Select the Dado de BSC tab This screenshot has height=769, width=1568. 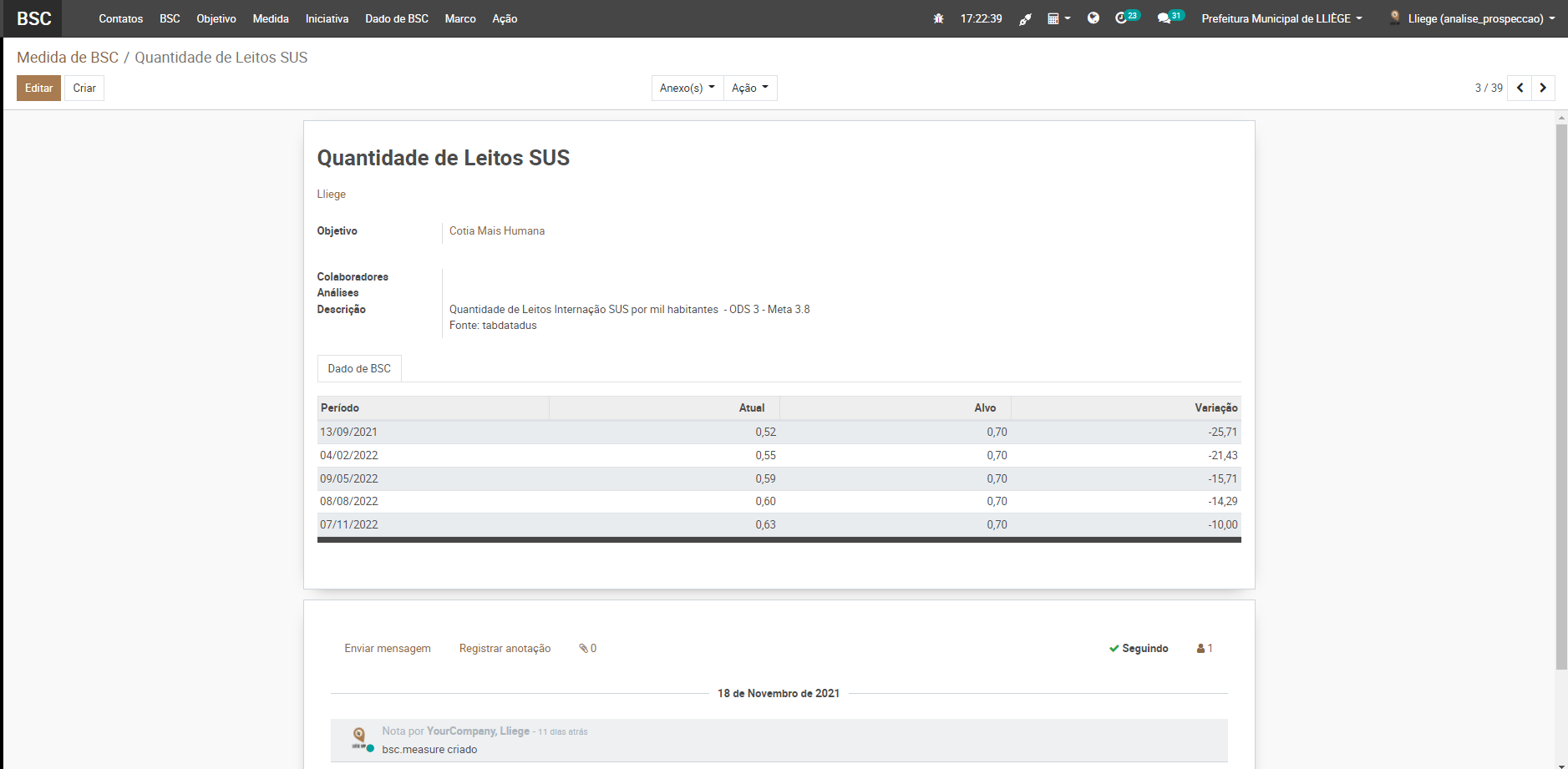tap(359, 368)
